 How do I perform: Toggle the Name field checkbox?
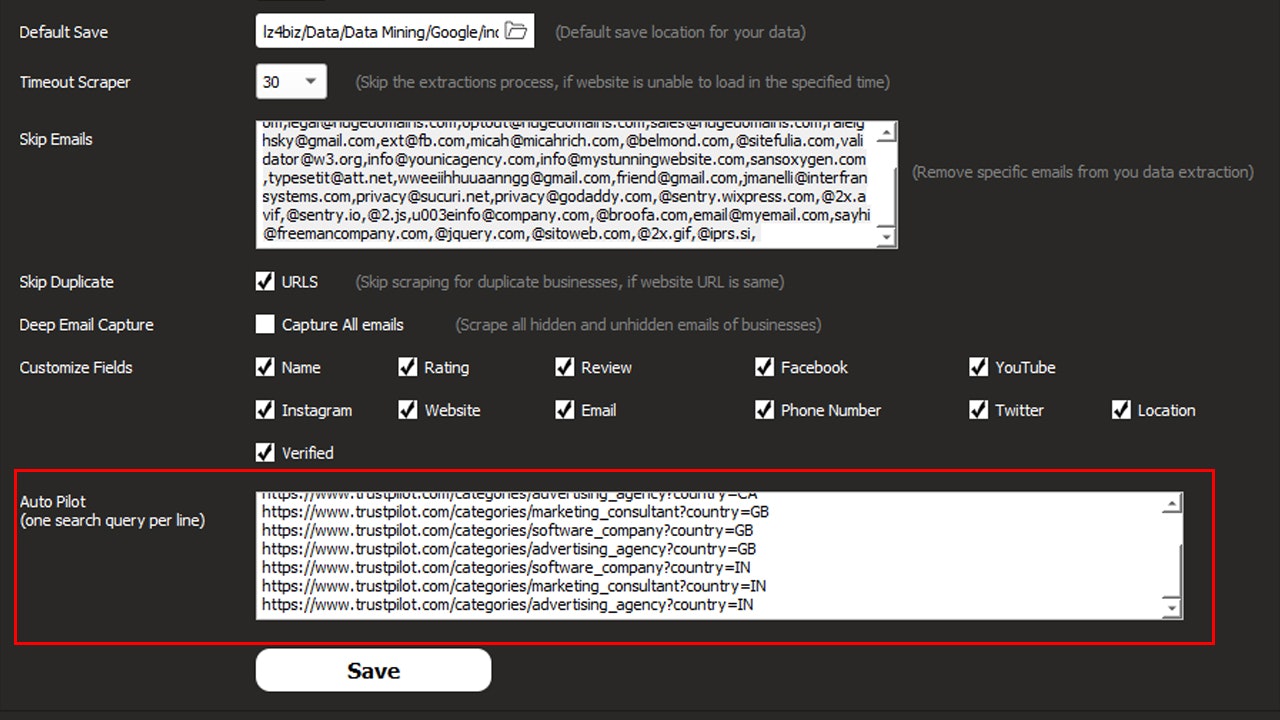tap(265, 367)
